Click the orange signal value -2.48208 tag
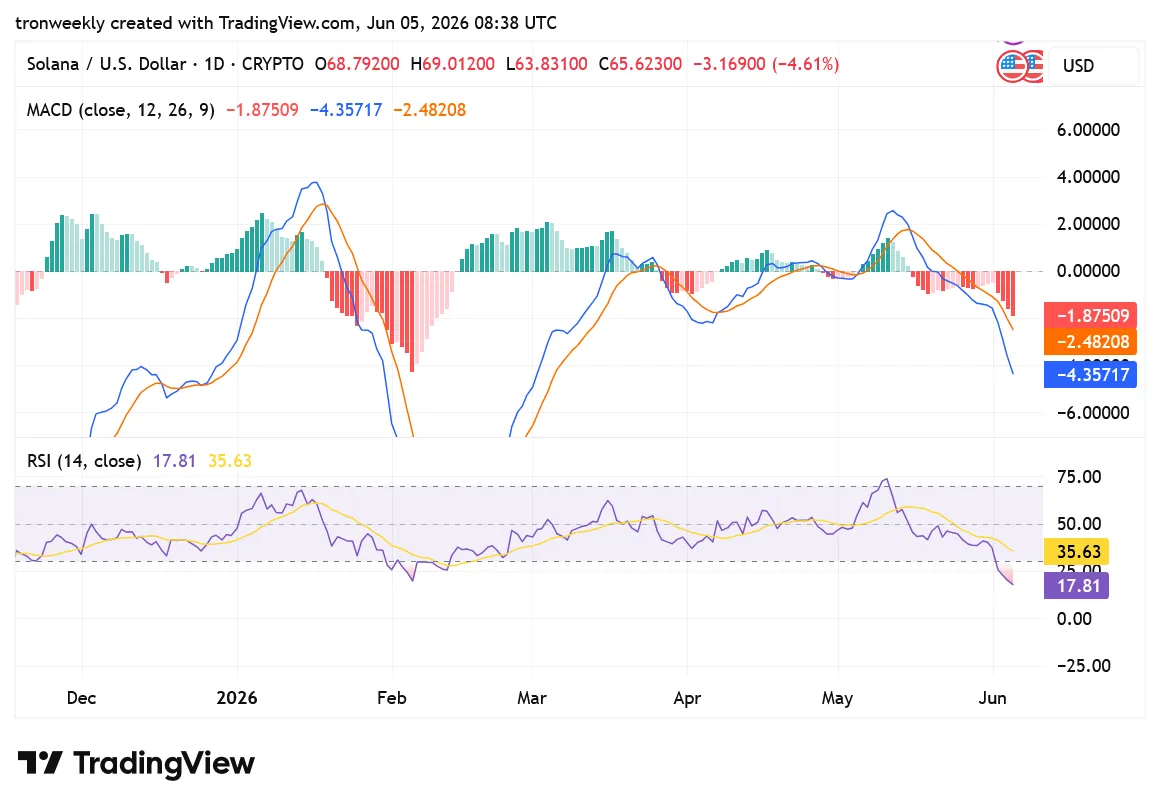The image size is (1160, 808). (x=1090, y=341)
